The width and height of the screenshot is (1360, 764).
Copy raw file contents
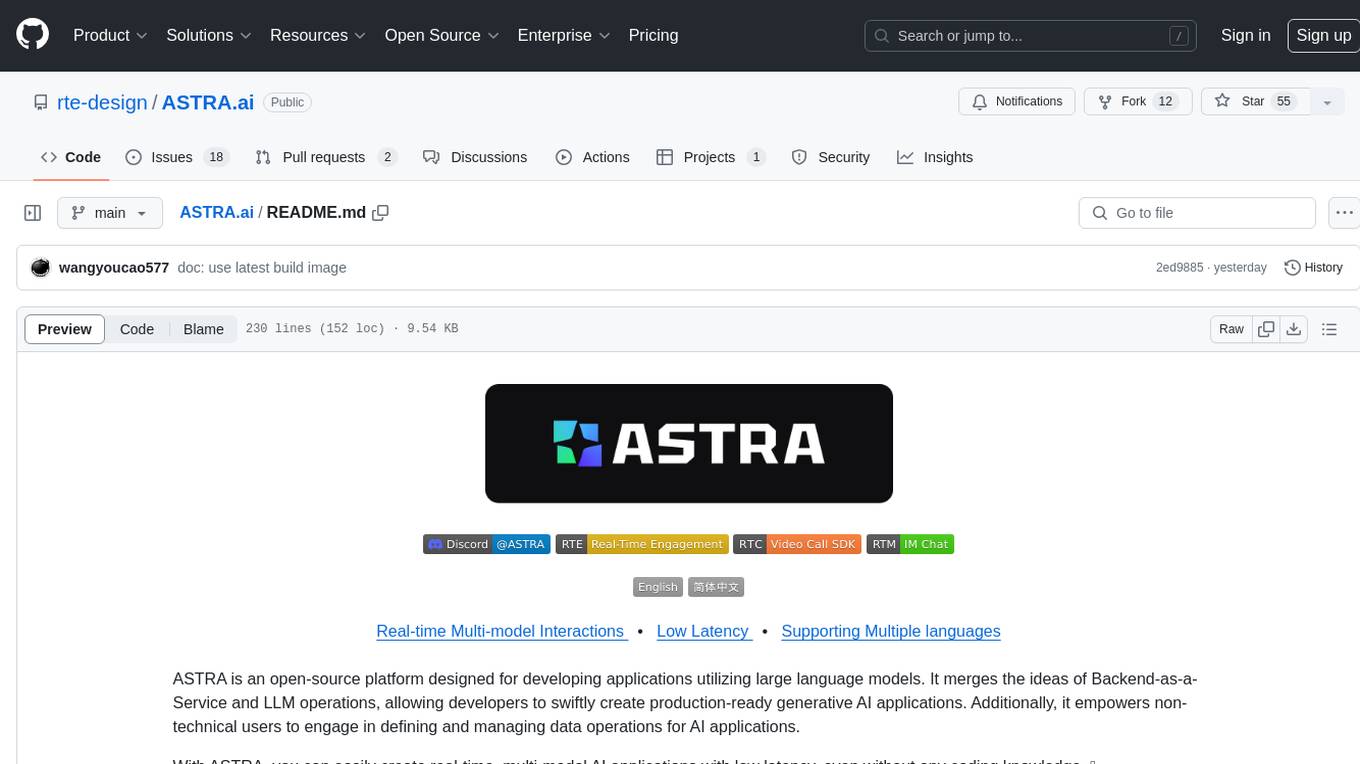[x=1266, y=329]
